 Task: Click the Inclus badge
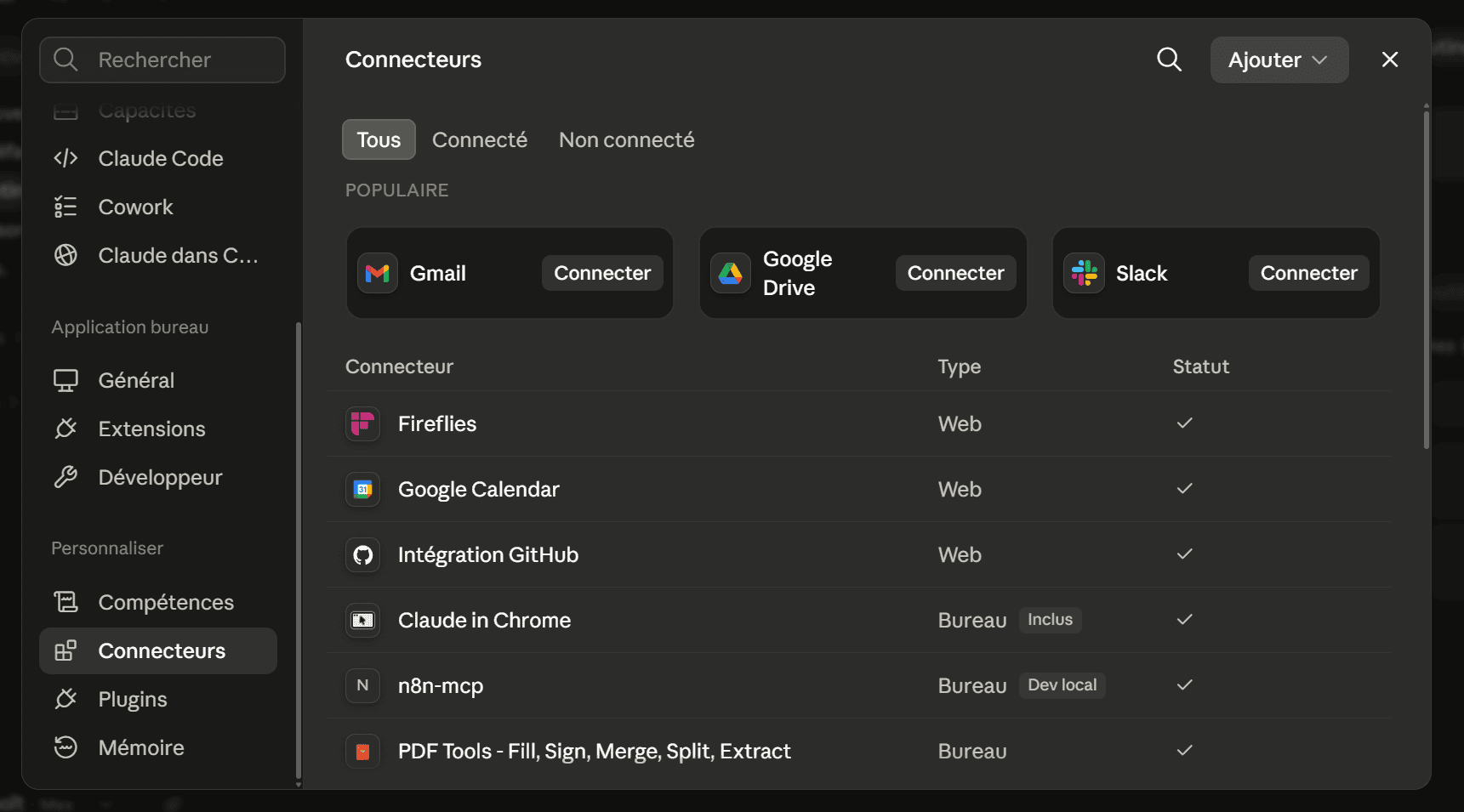1050,620
